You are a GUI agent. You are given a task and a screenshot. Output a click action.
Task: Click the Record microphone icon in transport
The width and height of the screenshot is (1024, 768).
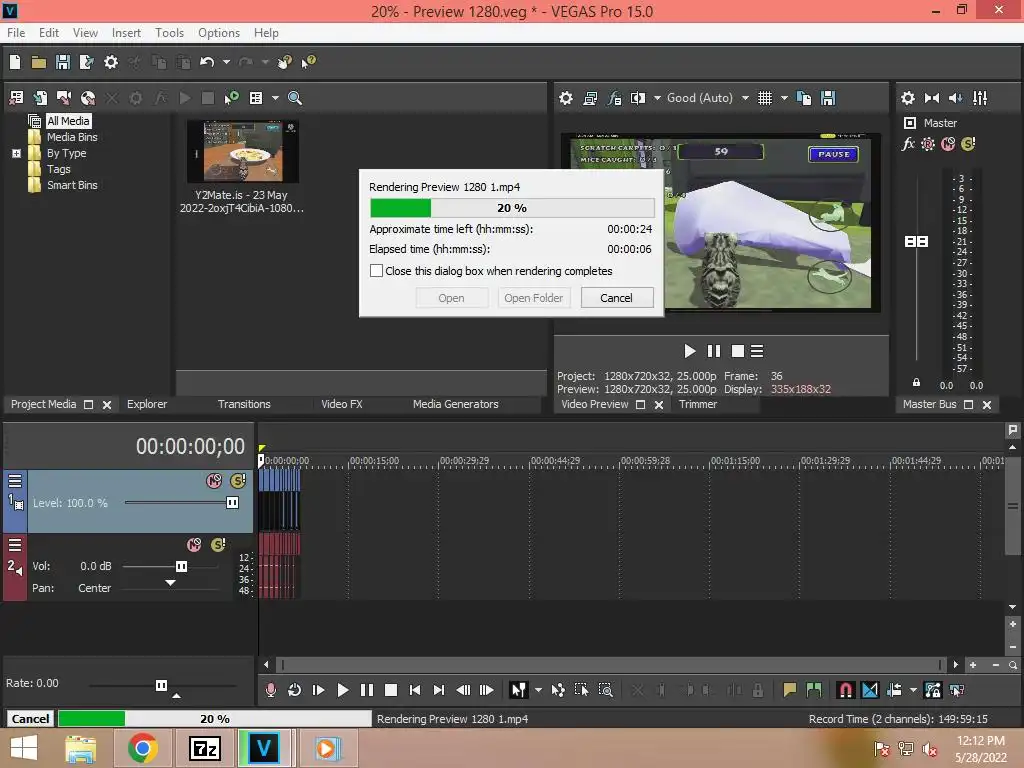(270, 690)
